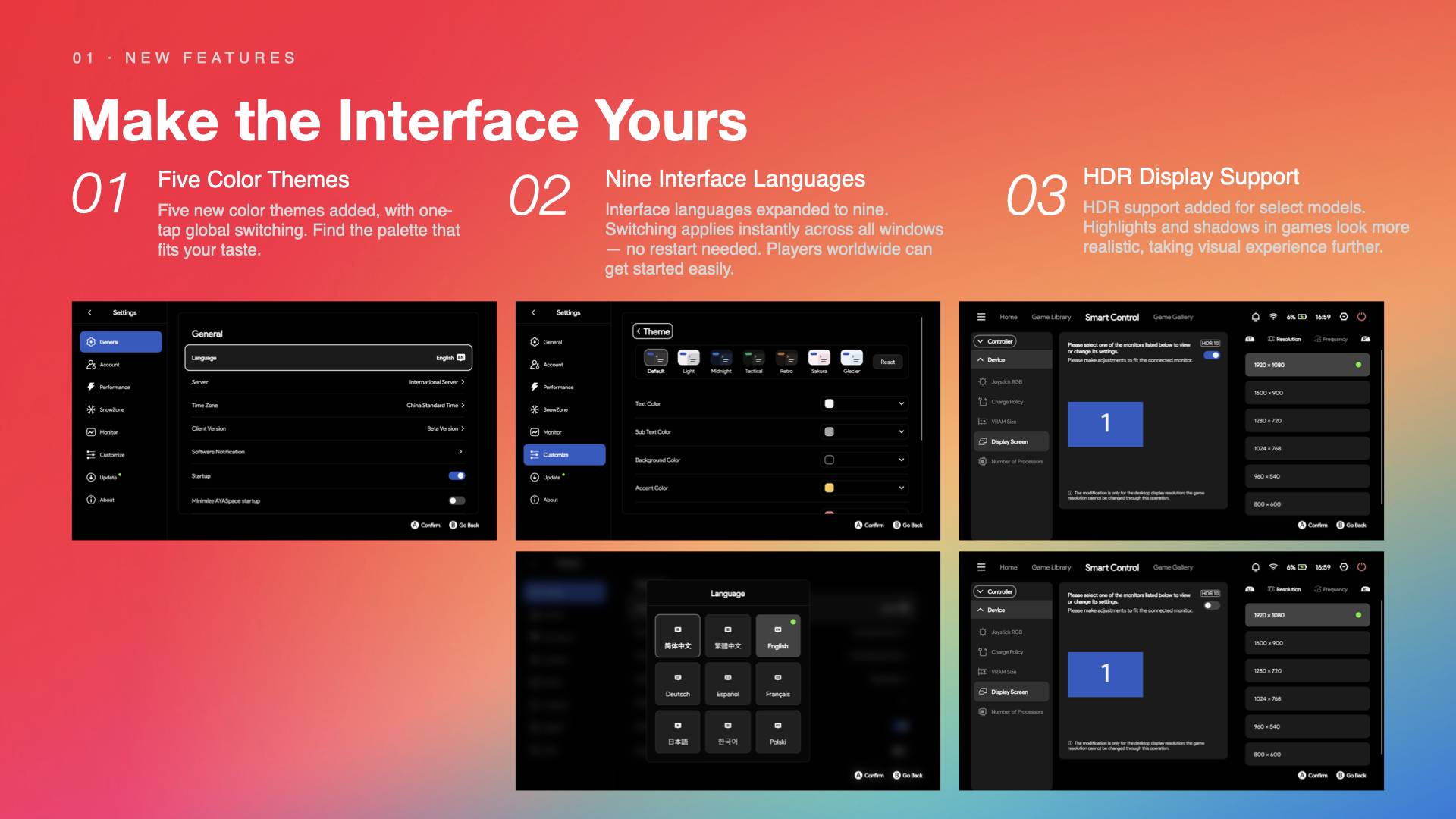The width and height of the screenshot is (1456, 819).
Task: Open Performance in General settings screen sidebar
Action: pos(108,388)
